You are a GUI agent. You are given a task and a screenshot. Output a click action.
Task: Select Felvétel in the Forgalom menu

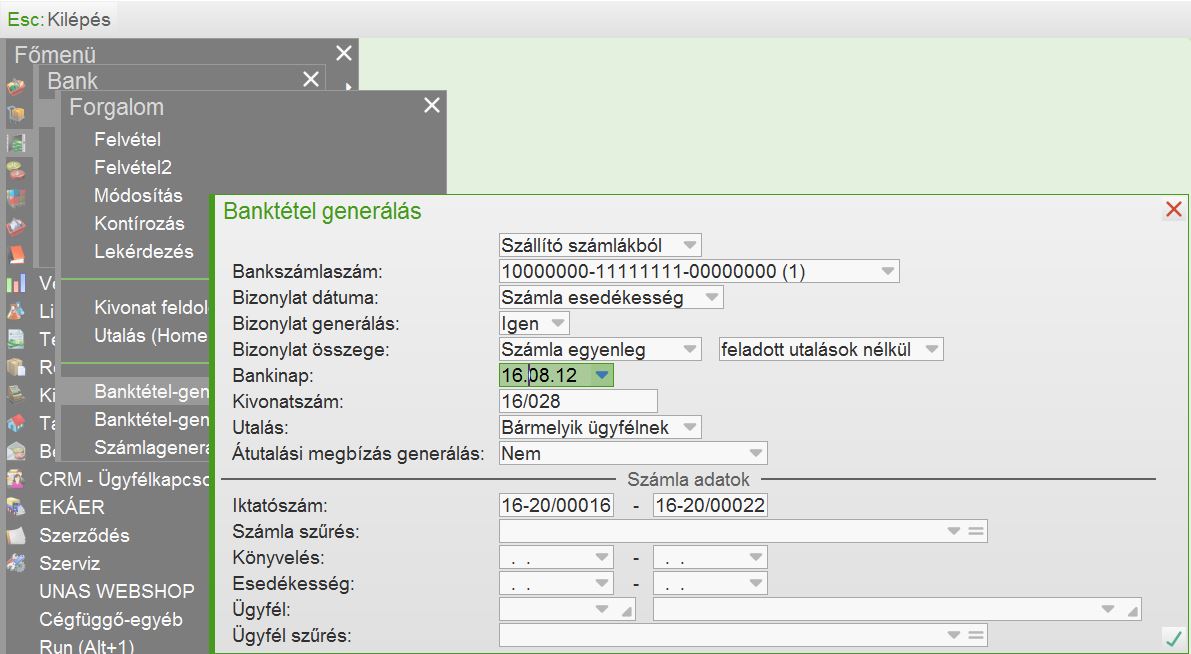click(128, 140)
